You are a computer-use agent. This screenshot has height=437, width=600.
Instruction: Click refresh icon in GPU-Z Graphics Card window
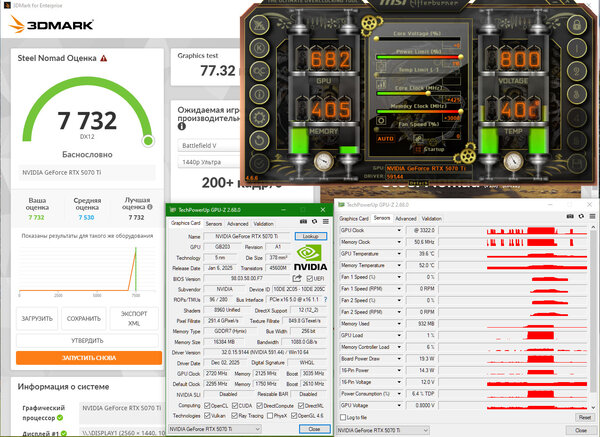[315, 221]
